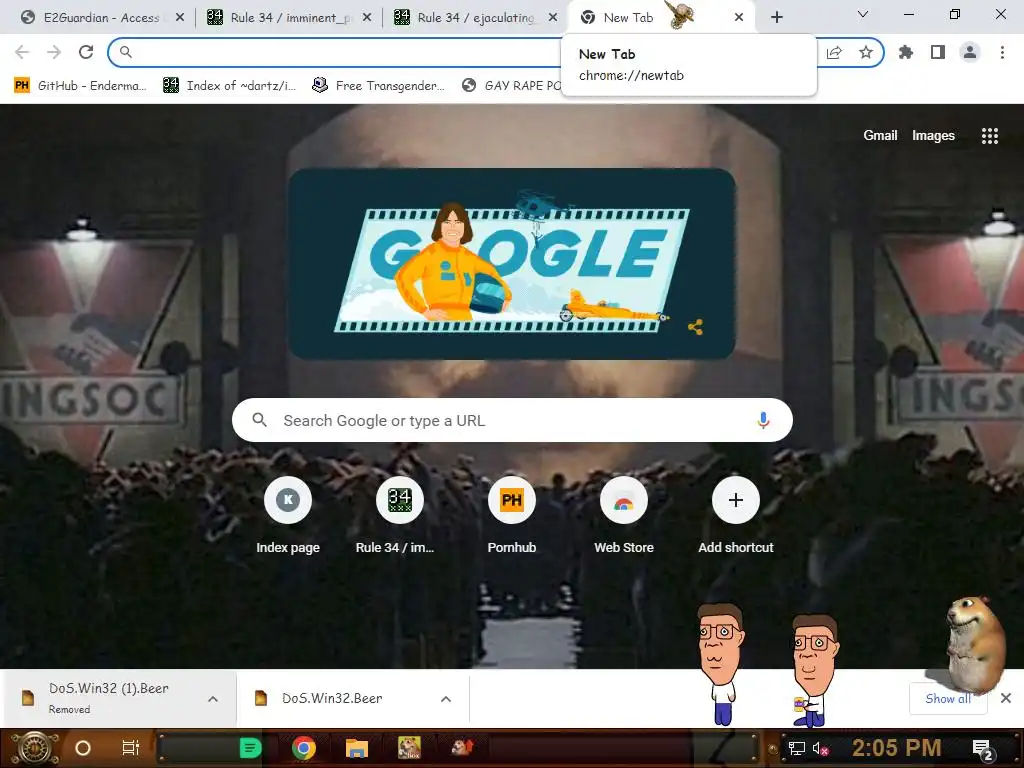Open the Index of ~dartz bookmark
The height and width of the screenshot is (768, 1024).
click(x=230, y=86)
